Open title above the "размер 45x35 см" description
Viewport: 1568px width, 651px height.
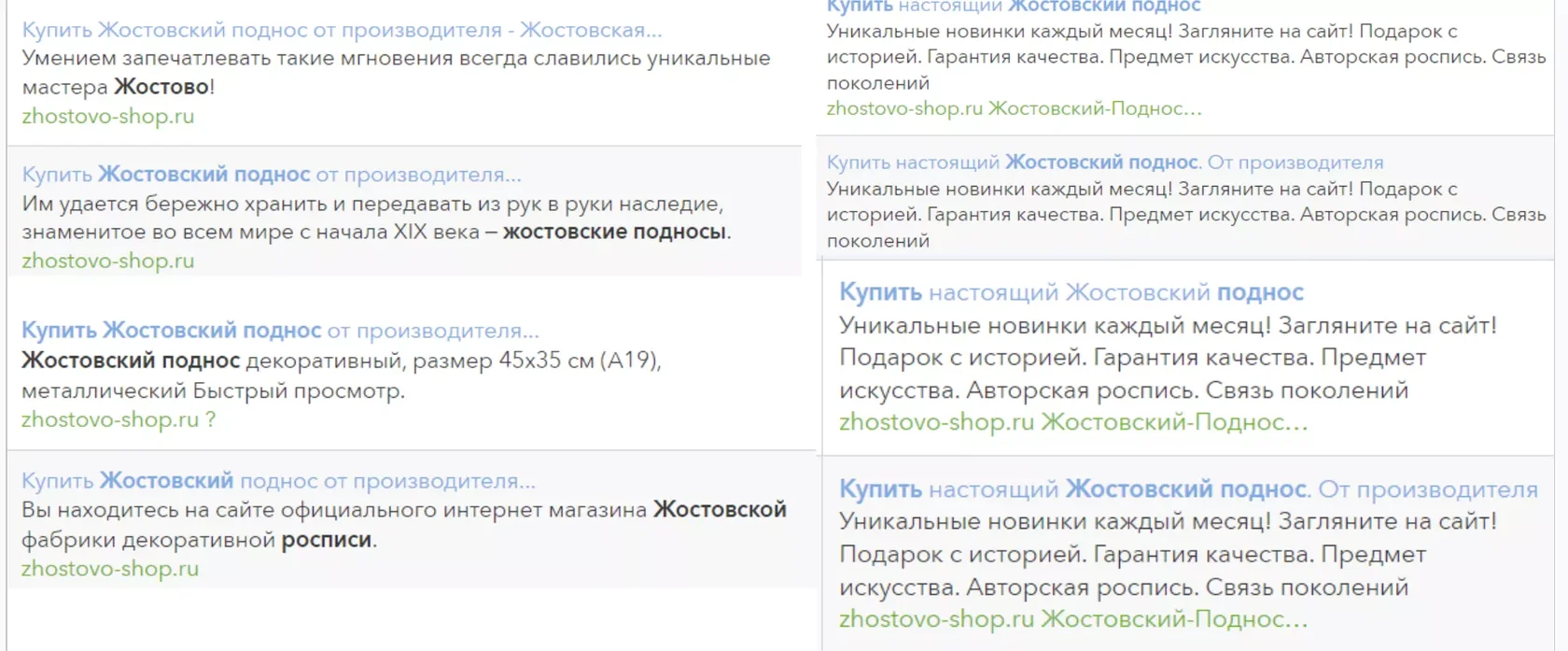280,331
